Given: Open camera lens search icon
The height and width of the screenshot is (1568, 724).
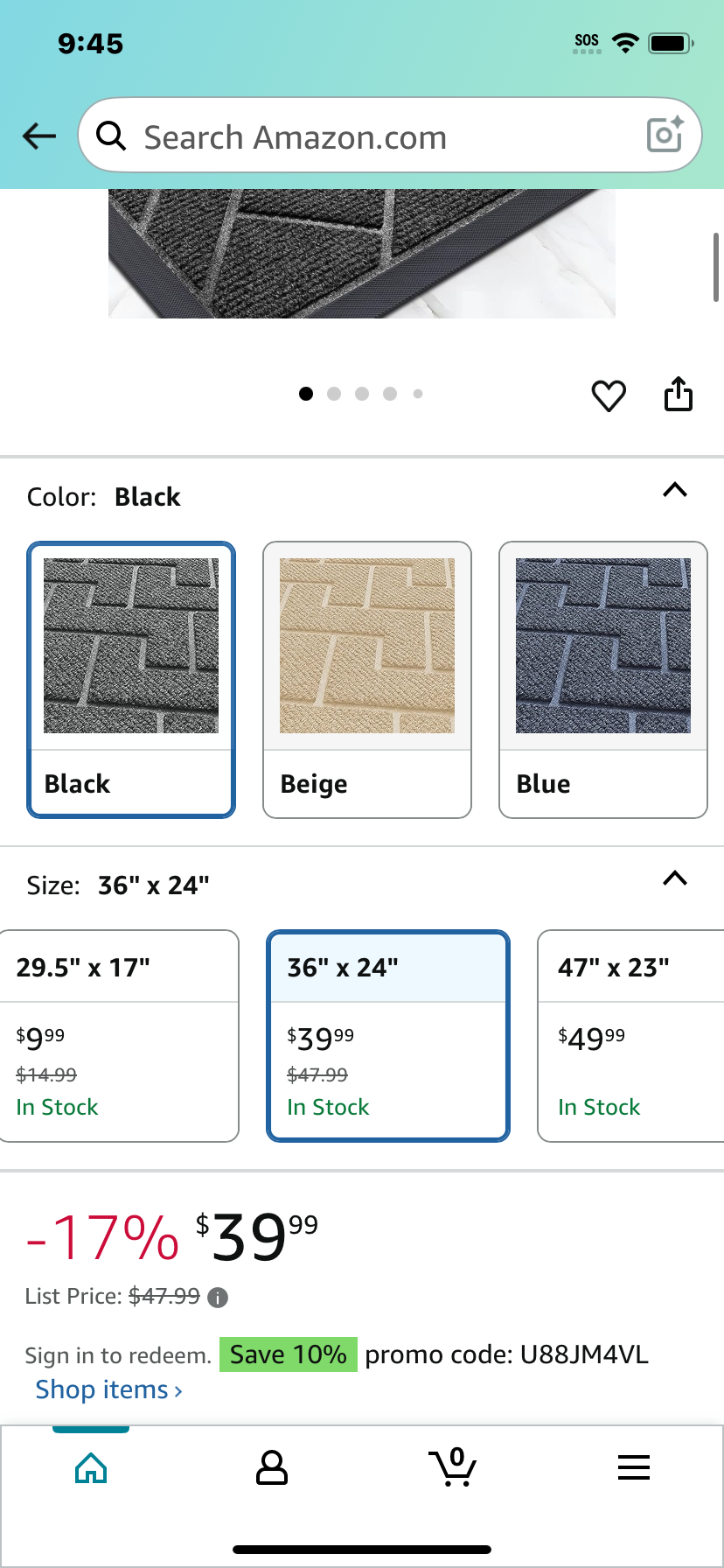Looking at the screenshot, I should click(665, 134).
